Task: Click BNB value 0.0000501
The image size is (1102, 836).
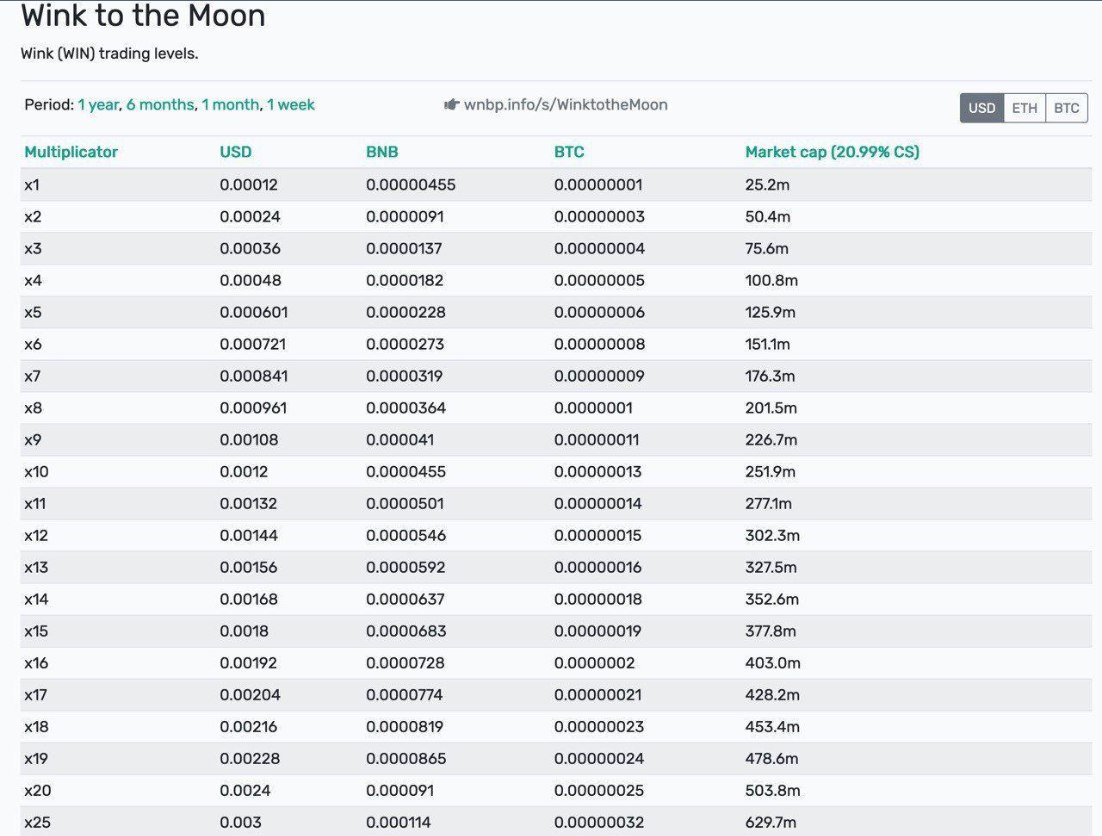Action: coord(405,504)
